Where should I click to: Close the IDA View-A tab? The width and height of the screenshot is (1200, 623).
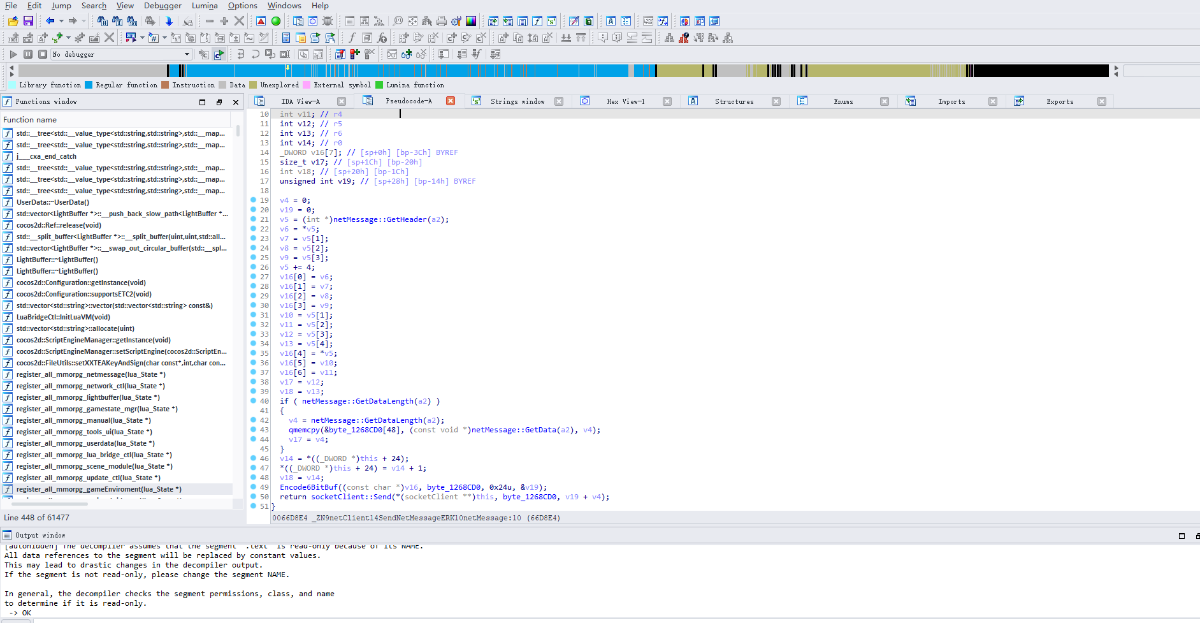click(x=341, y=101)
